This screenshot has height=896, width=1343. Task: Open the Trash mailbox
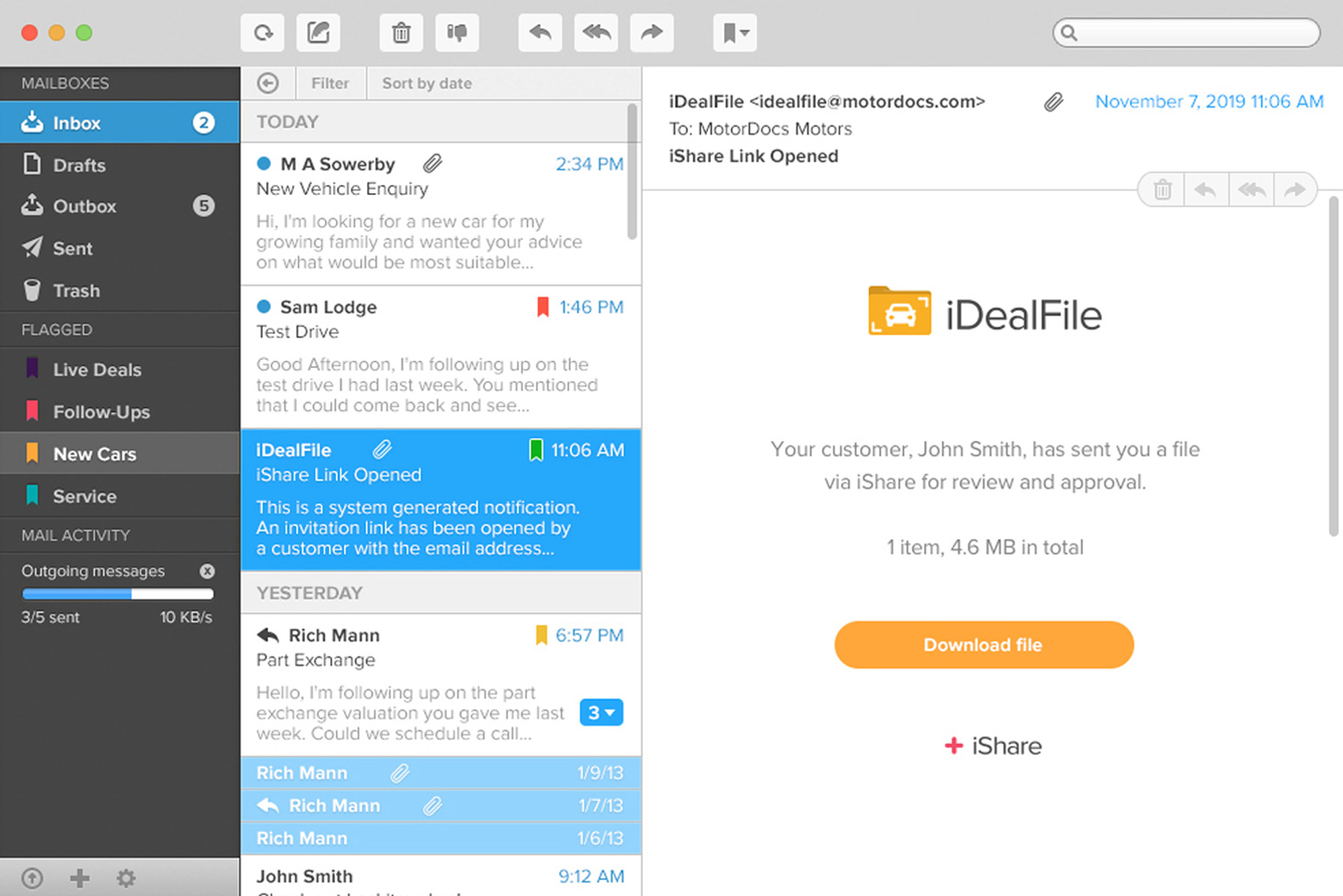[119, 290]
